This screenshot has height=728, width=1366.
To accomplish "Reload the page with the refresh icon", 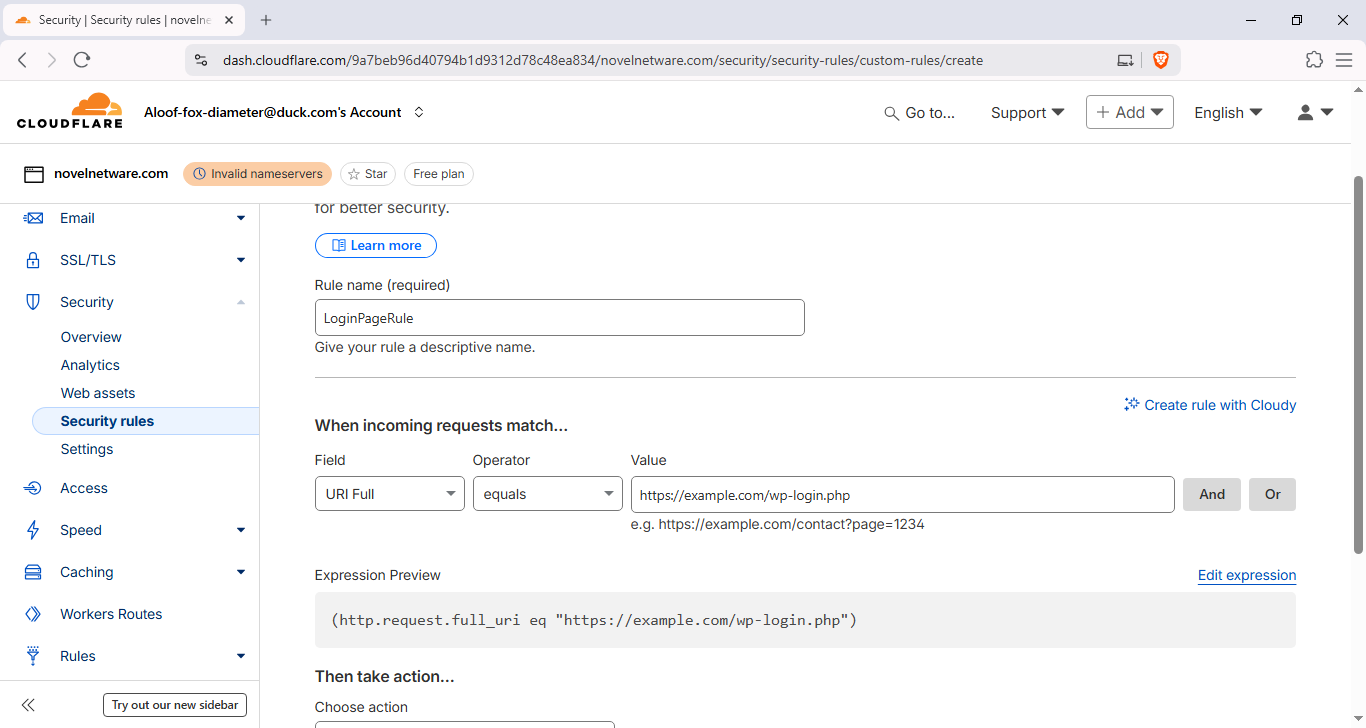I will (x=82, y=60).
